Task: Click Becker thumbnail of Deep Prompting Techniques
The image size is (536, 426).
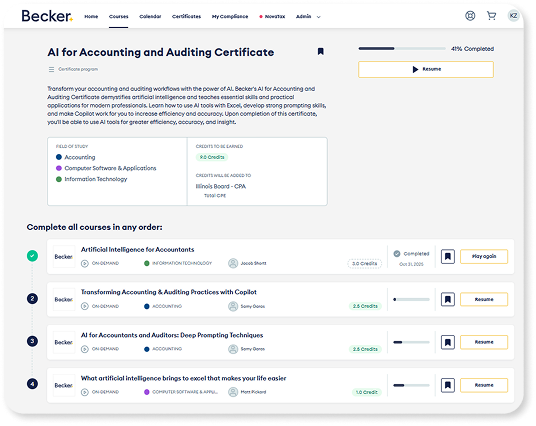Action: [x=64, y=342]
